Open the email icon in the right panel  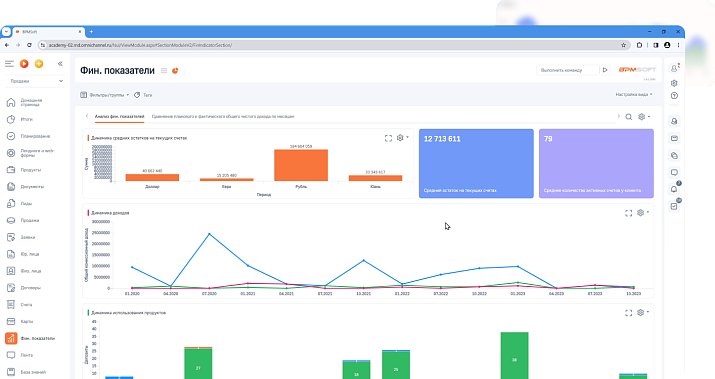[x=674, y=138]
